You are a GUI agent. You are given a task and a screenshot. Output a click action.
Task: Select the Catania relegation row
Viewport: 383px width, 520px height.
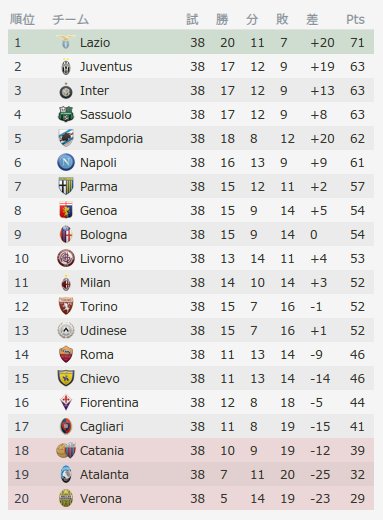(191, 450)
